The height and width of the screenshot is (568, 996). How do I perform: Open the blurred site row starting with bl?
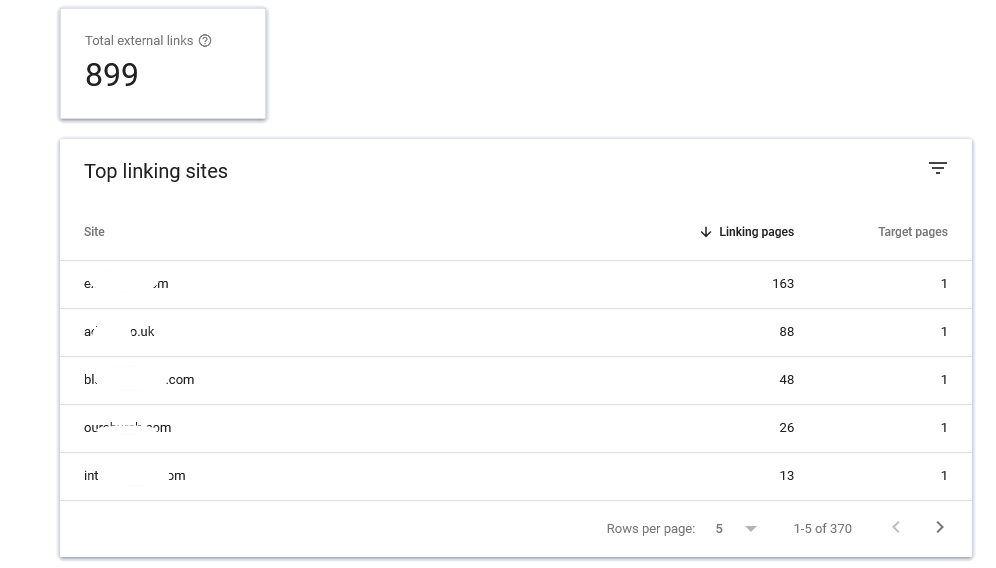[516, 381]
